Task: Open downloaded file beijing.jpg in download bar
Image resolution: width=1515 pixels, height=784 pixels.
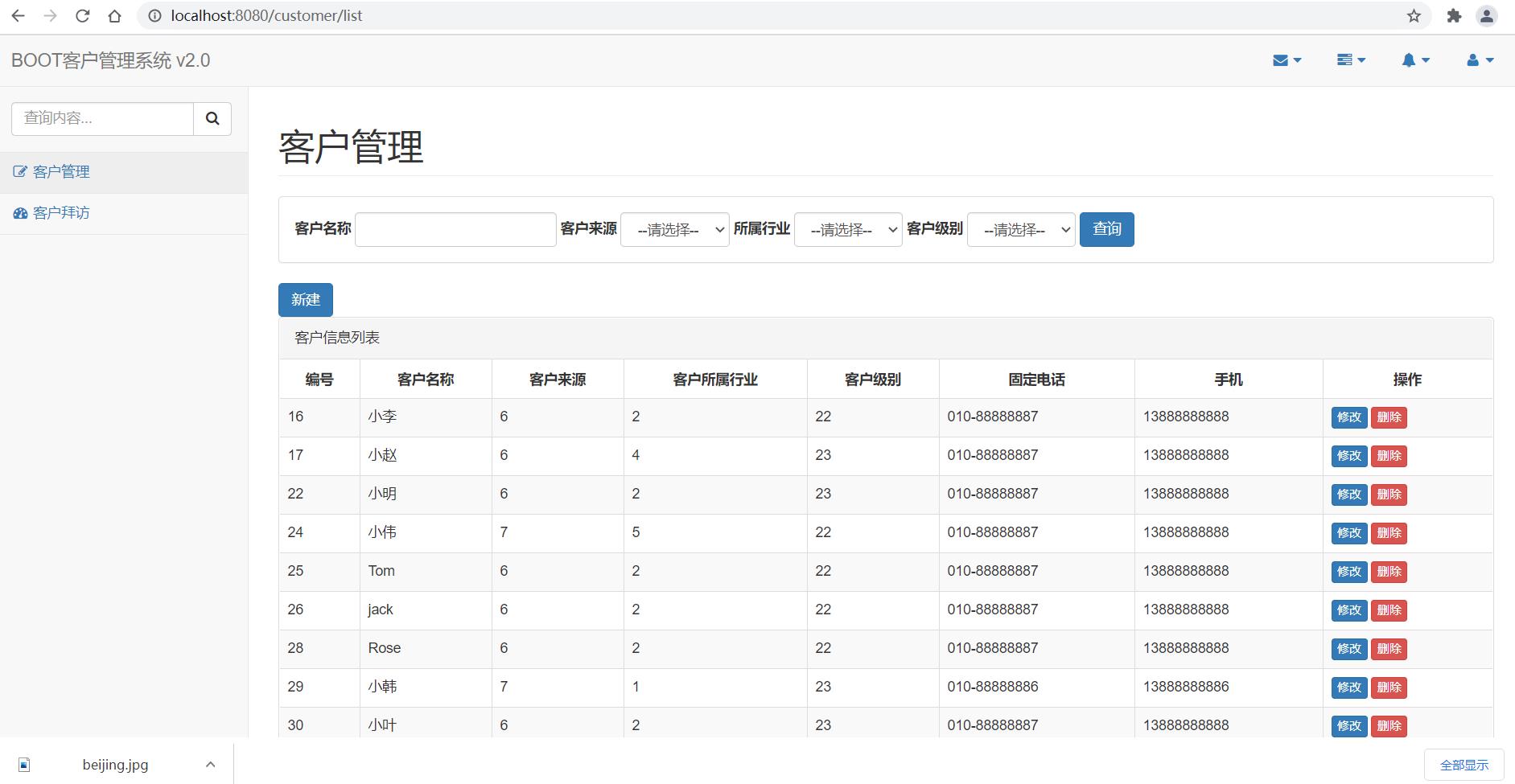Action: click(x=115, y=765)
